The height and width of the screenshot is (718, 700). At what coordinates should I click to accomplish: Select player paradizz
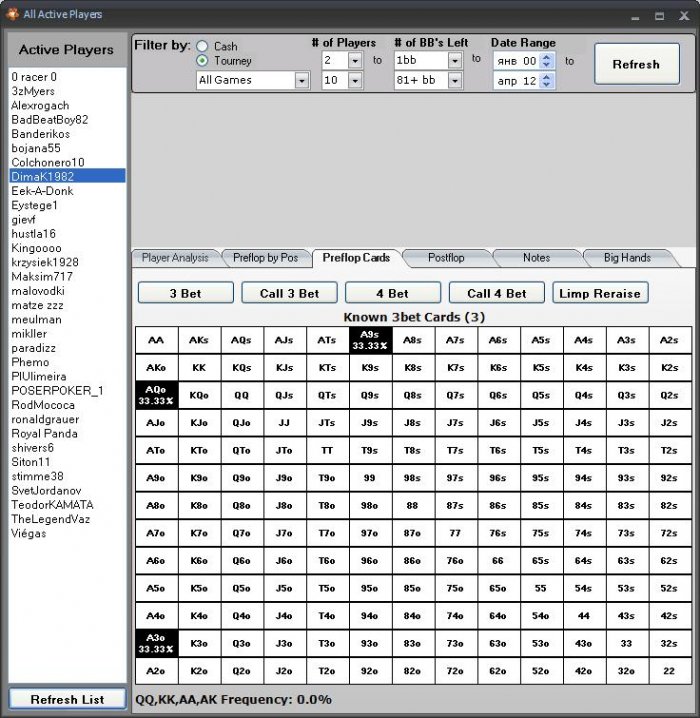(x=67, y=348)
